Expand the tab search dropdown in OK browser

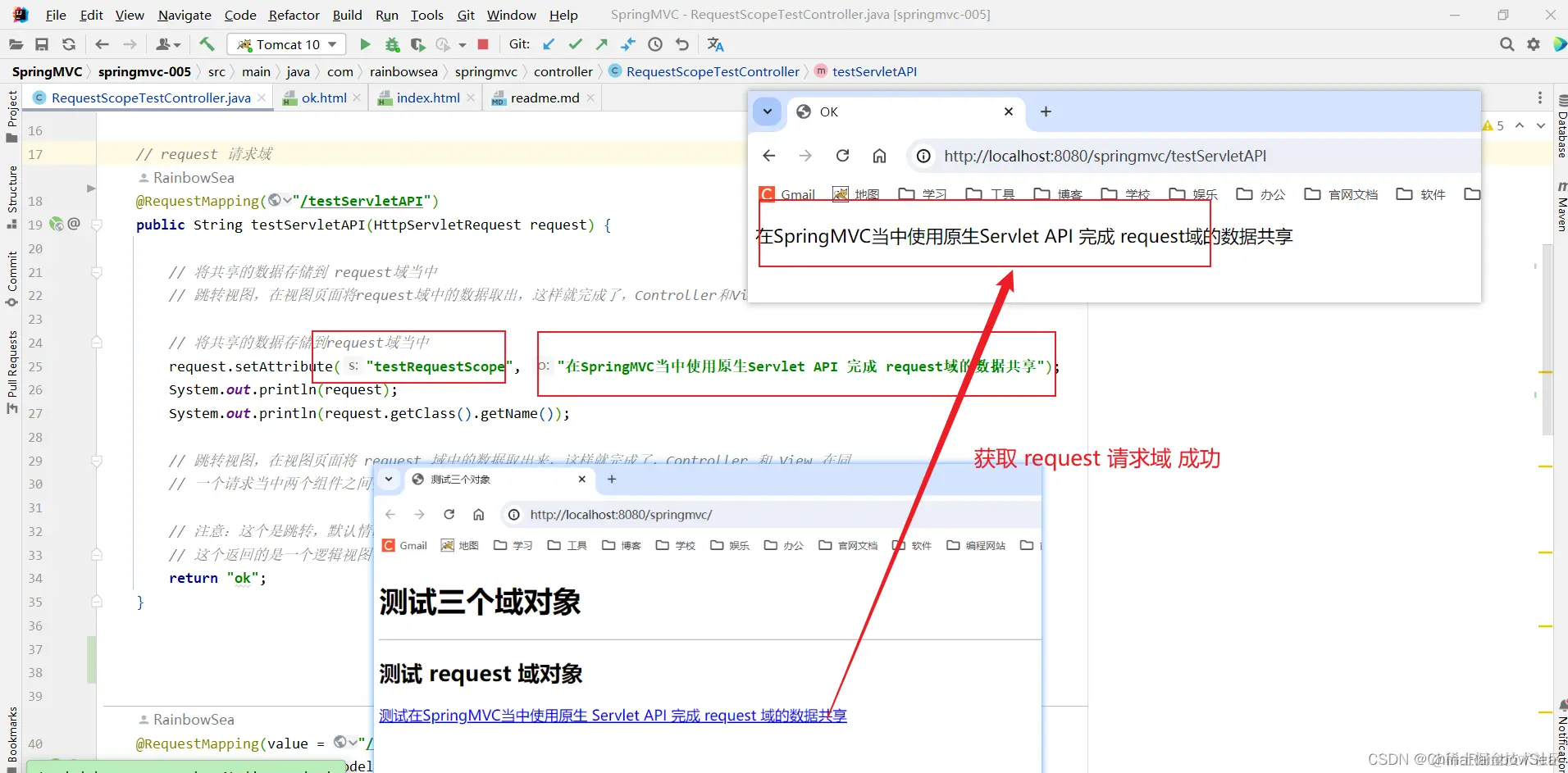[x=768, y=111]
